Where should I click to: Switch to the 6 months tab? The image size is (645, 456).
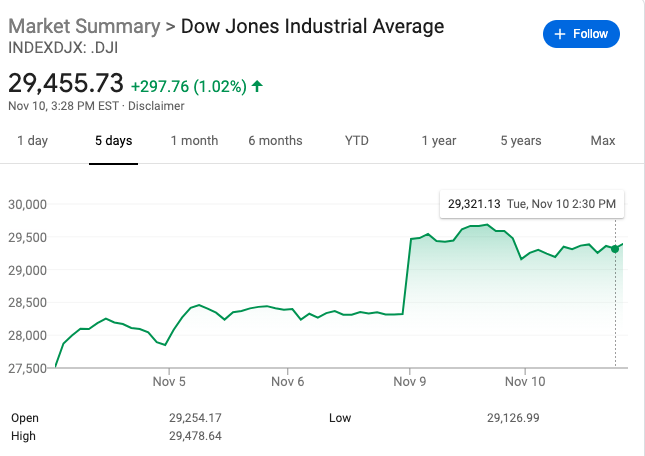pyautogui.click(x=275, y=141)
